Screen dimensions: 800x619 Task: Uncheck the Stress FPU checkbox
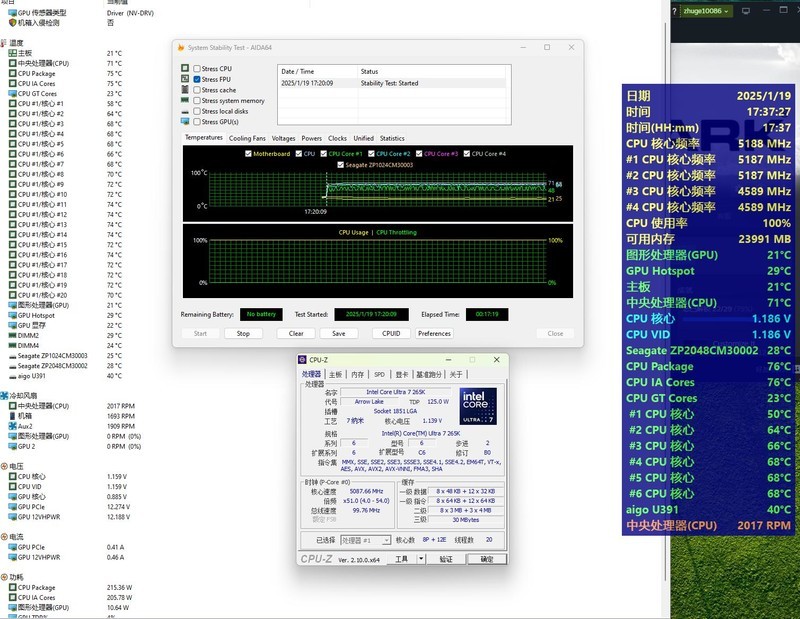point(197,79)
